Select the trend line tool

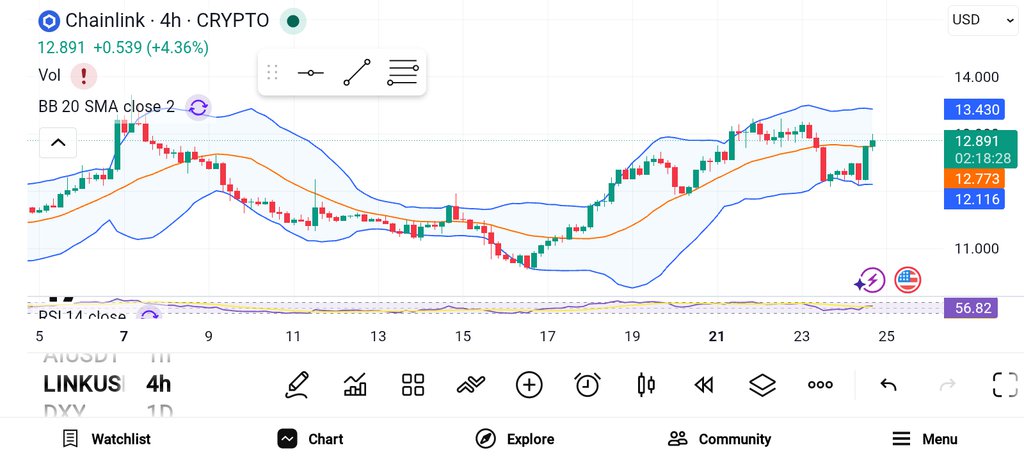coord(357,72)
